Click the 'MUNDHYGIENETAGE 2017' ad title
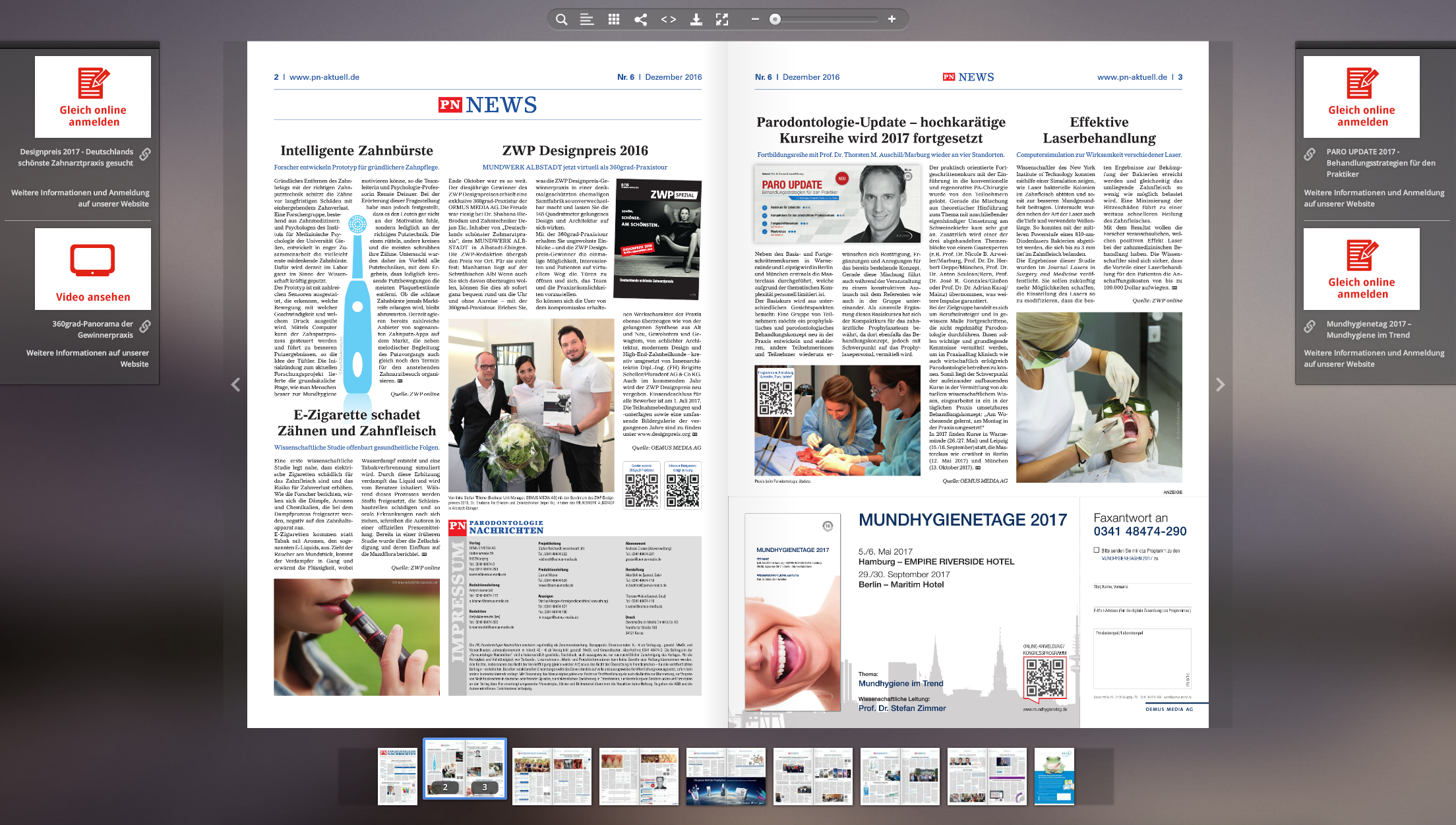 coord(963,520)
